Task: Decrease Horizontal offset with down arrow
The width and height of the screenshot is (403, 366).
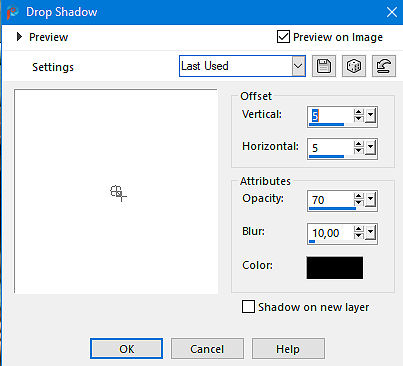Action: click(359, 151)
